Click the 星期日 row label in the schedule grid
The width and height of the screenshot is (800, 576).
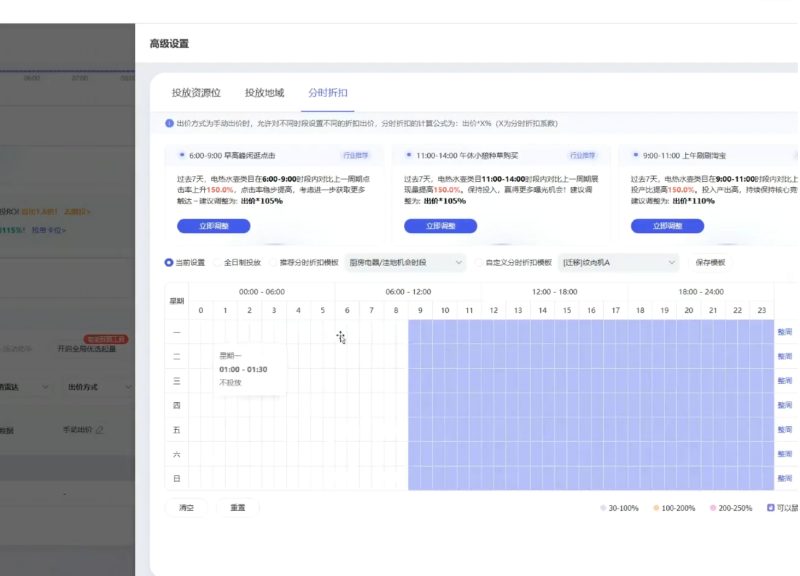(x=177, y=479)
